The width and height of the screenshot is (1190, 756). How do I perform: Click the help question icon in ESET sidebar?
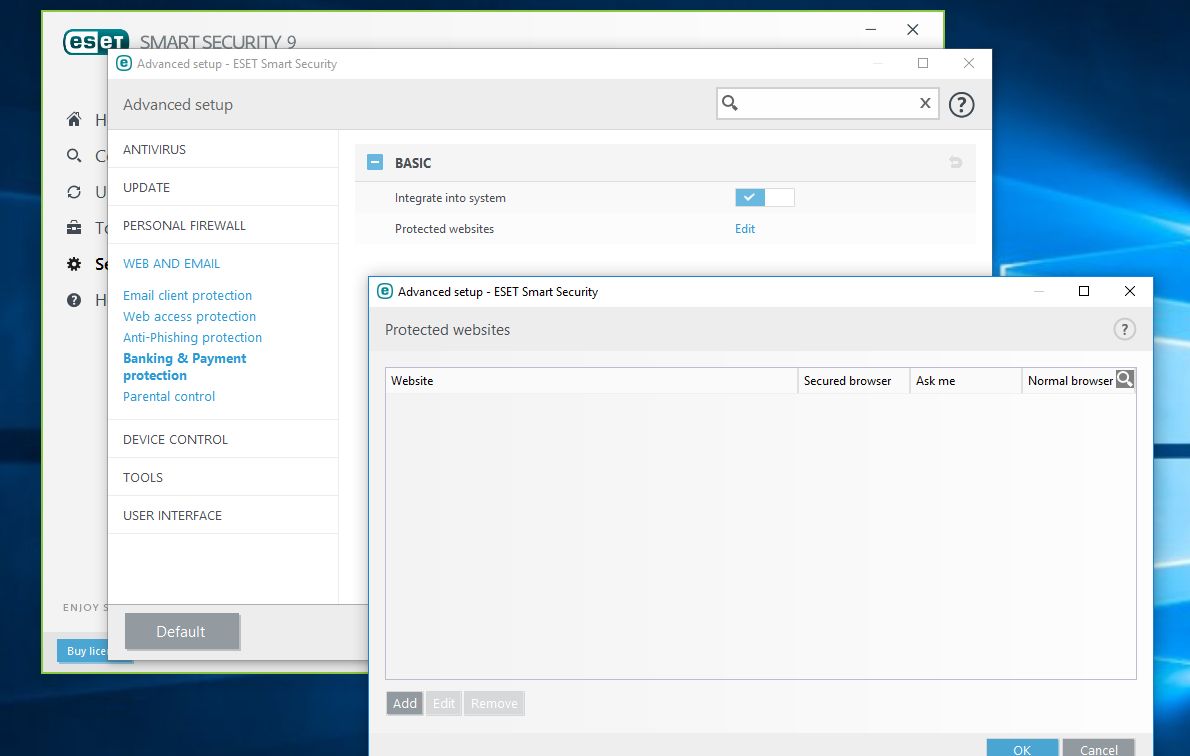(74, 300)
